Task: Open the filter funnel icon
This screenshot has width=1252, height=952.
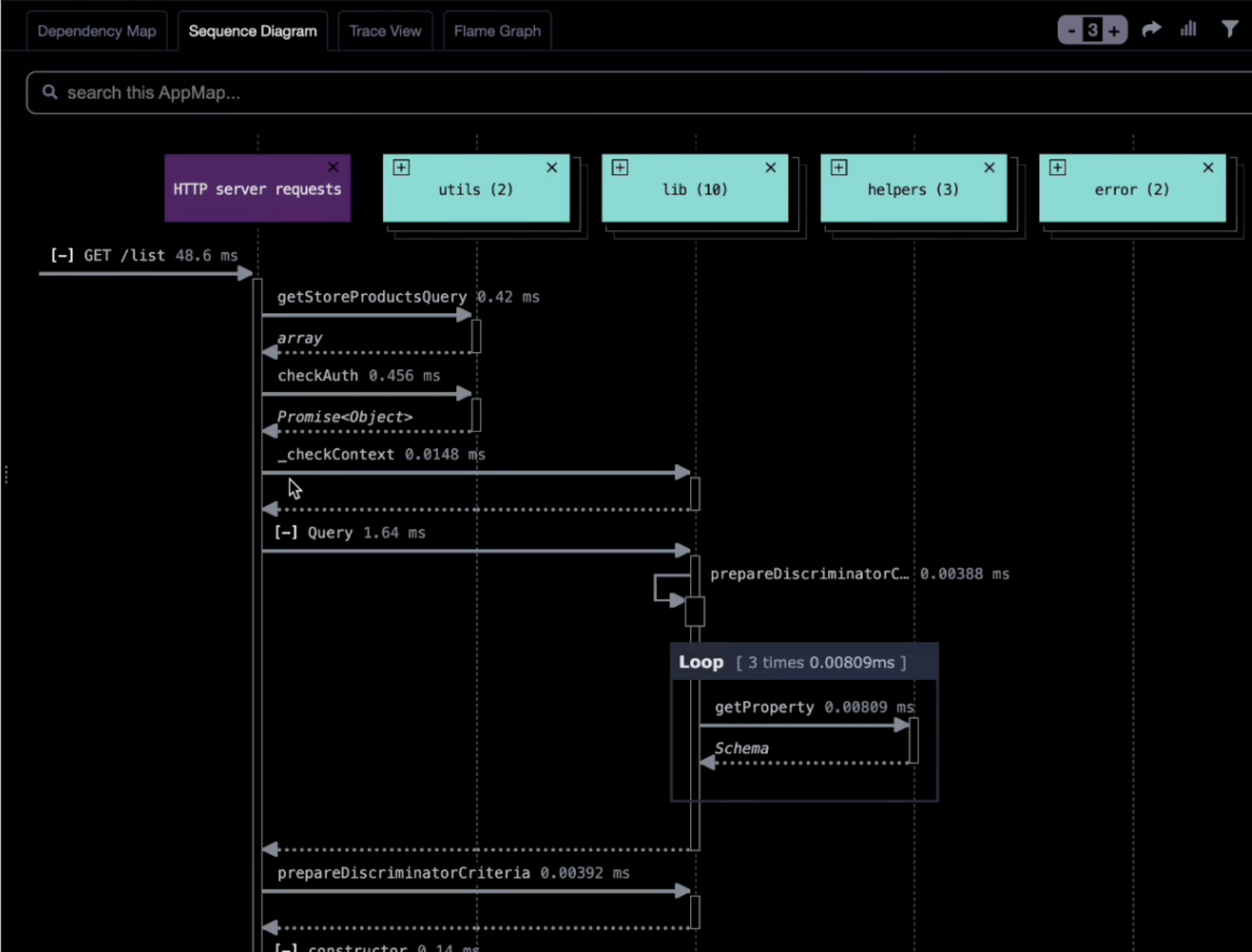Action: point(1229,30)
